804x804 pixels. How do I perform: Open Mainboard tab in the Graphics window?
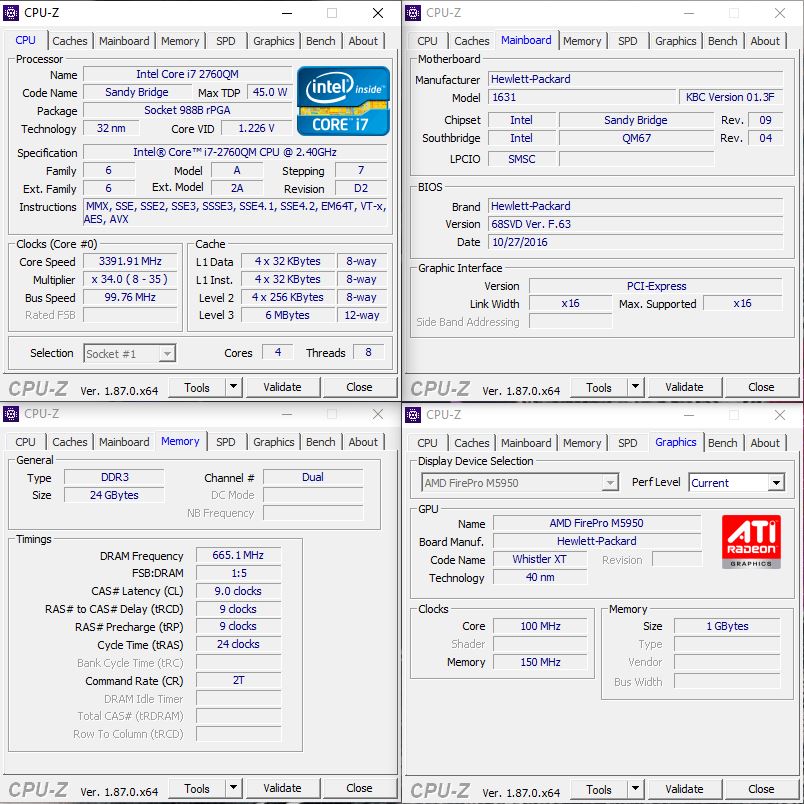point(526,443)
